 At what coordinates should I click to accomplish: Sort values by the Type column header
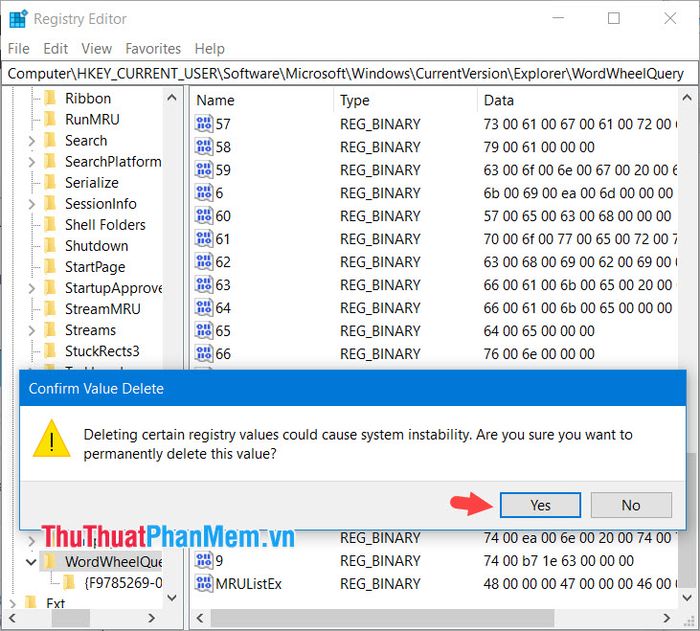(x=405, y=100)
